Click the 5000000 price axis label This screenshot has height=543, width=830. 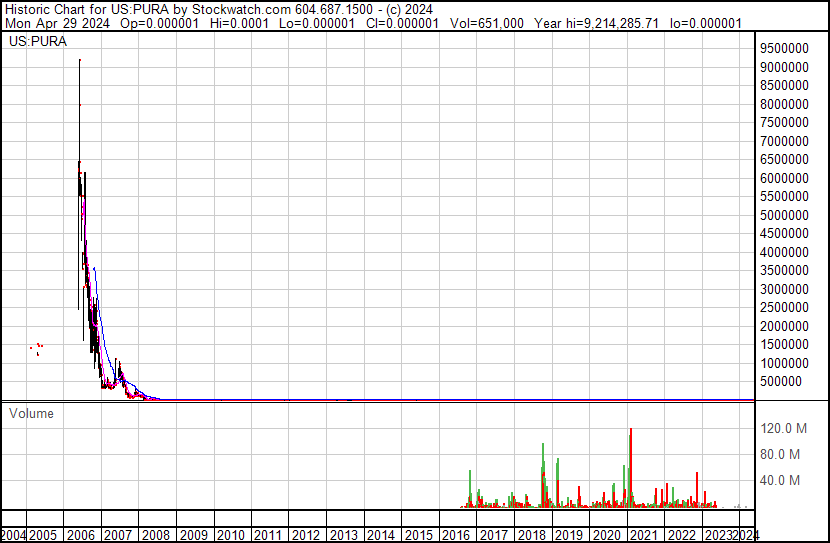pyautogui.click(x=784, y=215)
